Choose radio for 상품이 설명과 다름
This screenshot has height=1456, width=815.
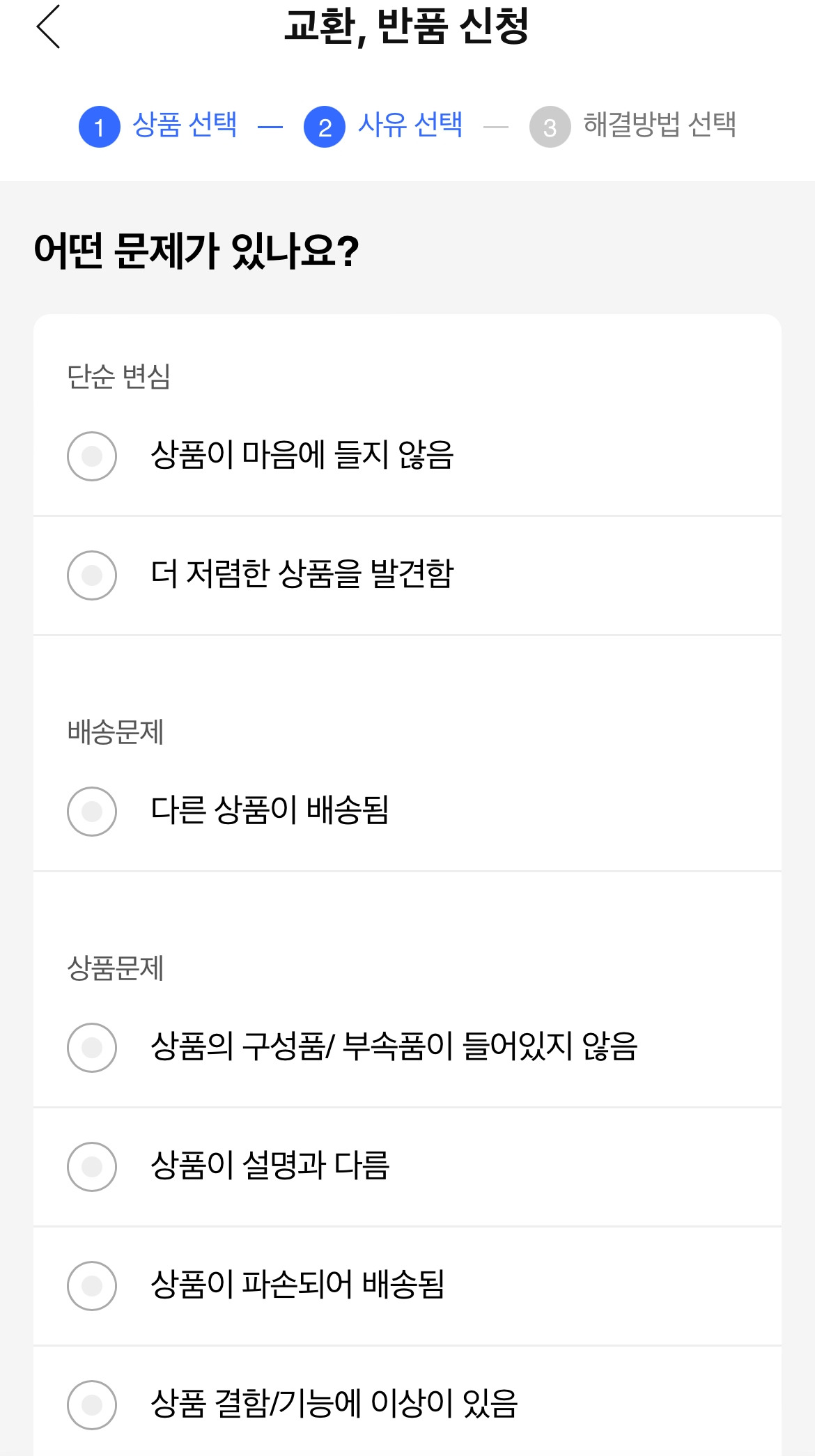[92, 1167]
